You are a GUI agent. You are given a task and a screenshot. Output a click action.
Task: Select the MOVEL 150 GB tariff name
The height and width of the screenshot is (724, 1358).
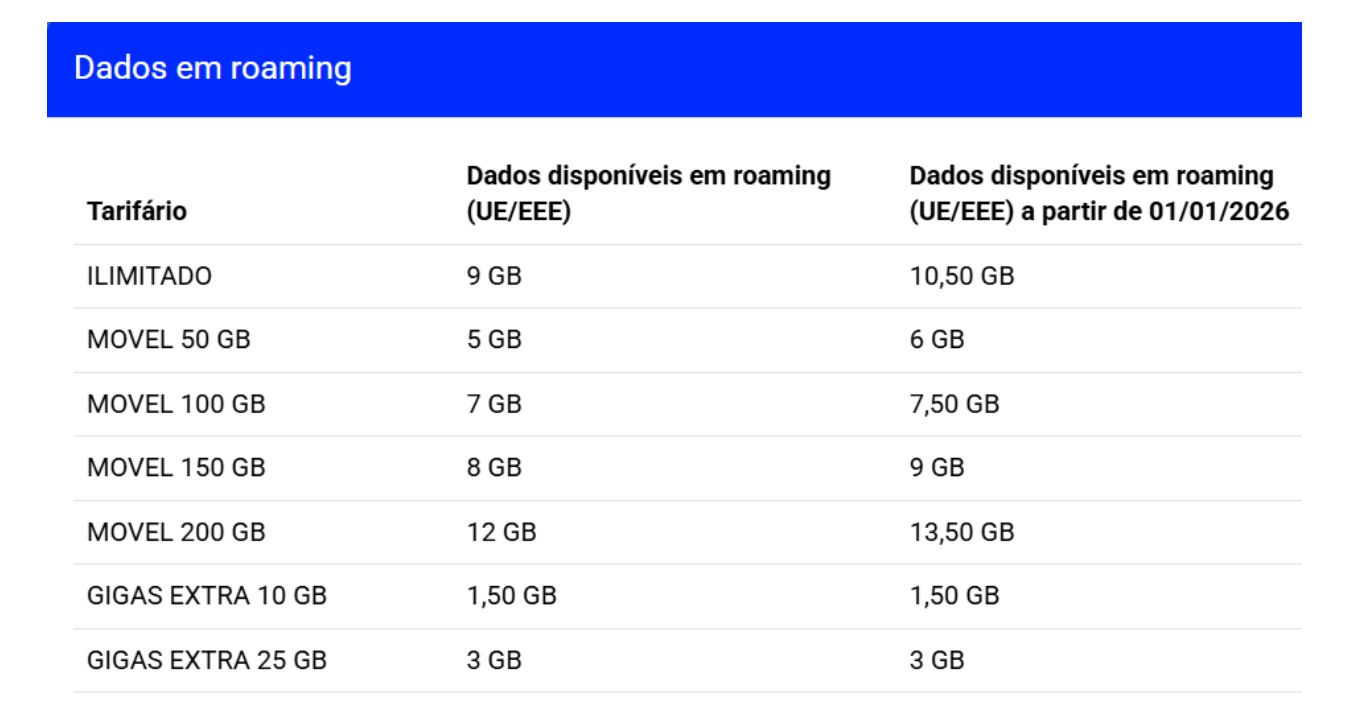click(x=176, y=468)
